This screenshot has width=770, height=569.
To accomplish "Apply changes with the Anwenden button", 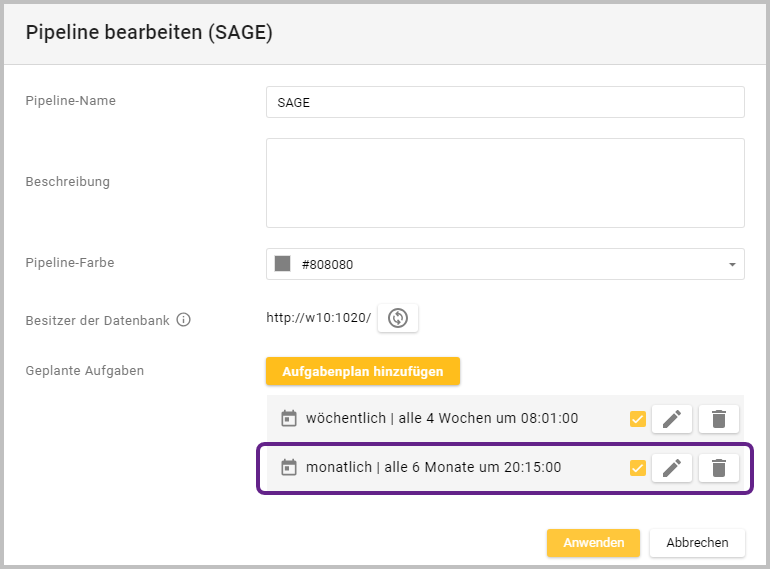I will click(x=593, y=542).
